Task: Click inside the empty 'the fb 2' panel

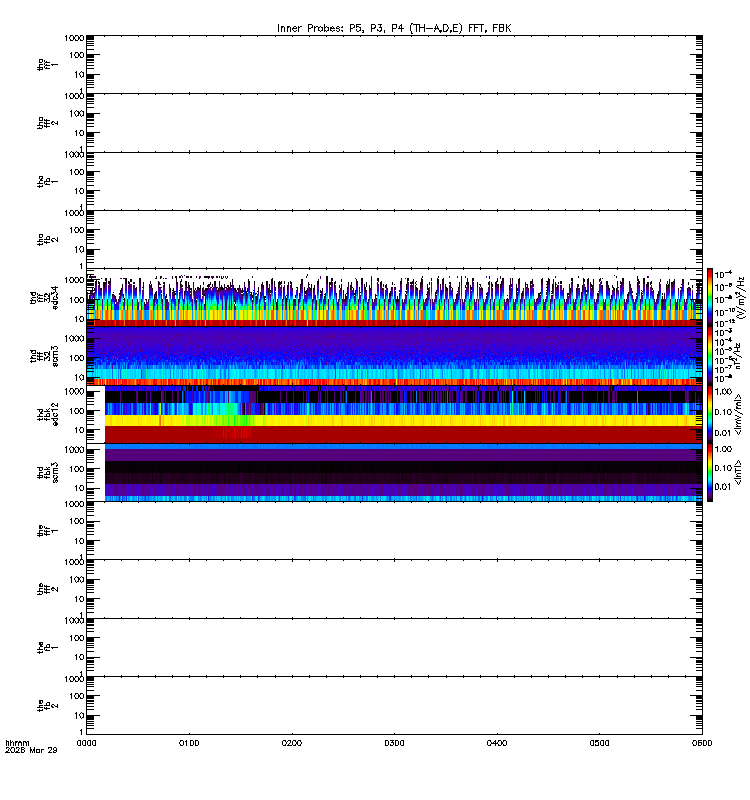Action: pos(394,706)
